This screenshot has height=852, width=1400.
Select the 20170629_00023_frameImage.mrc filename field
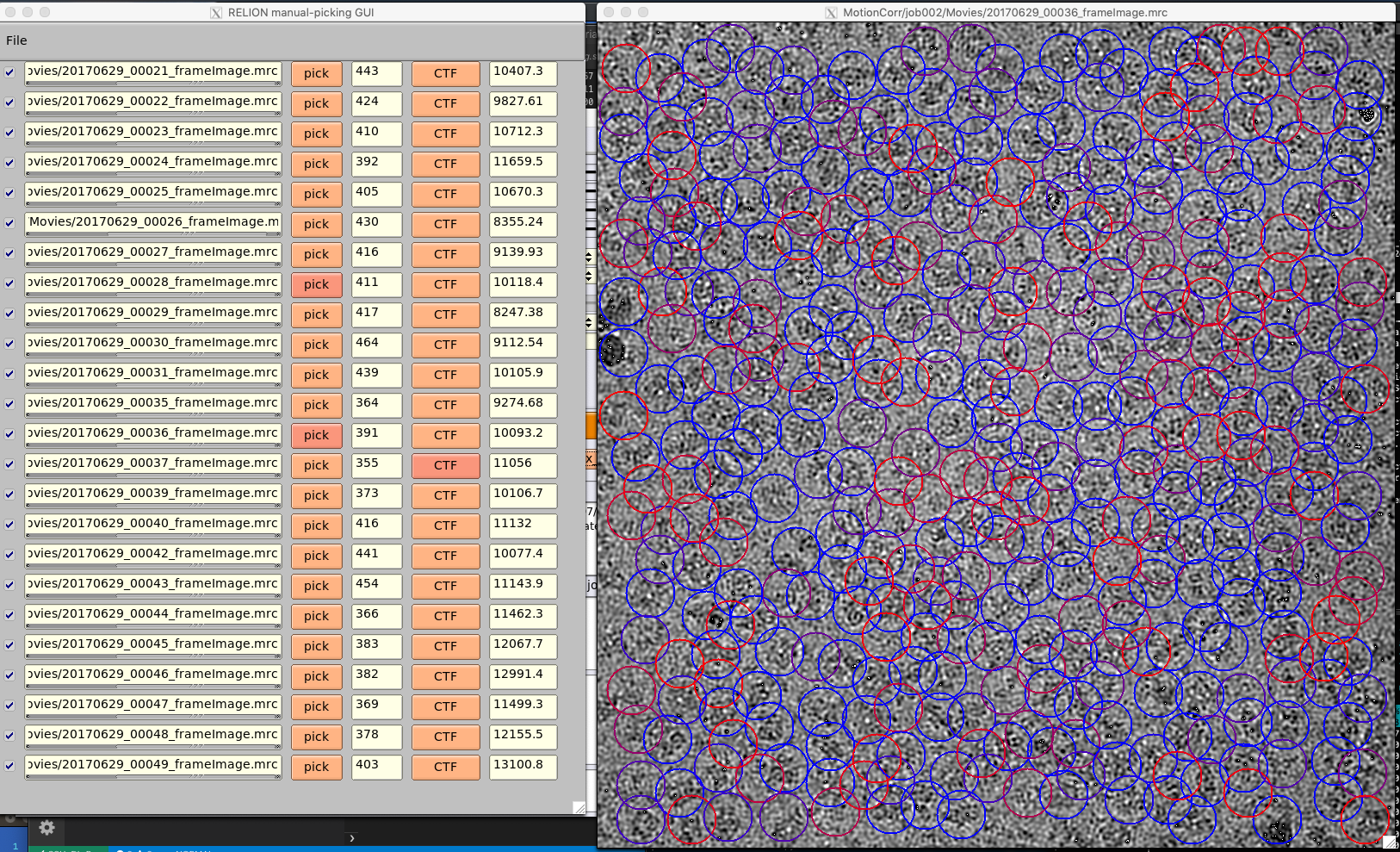(153, 134)
